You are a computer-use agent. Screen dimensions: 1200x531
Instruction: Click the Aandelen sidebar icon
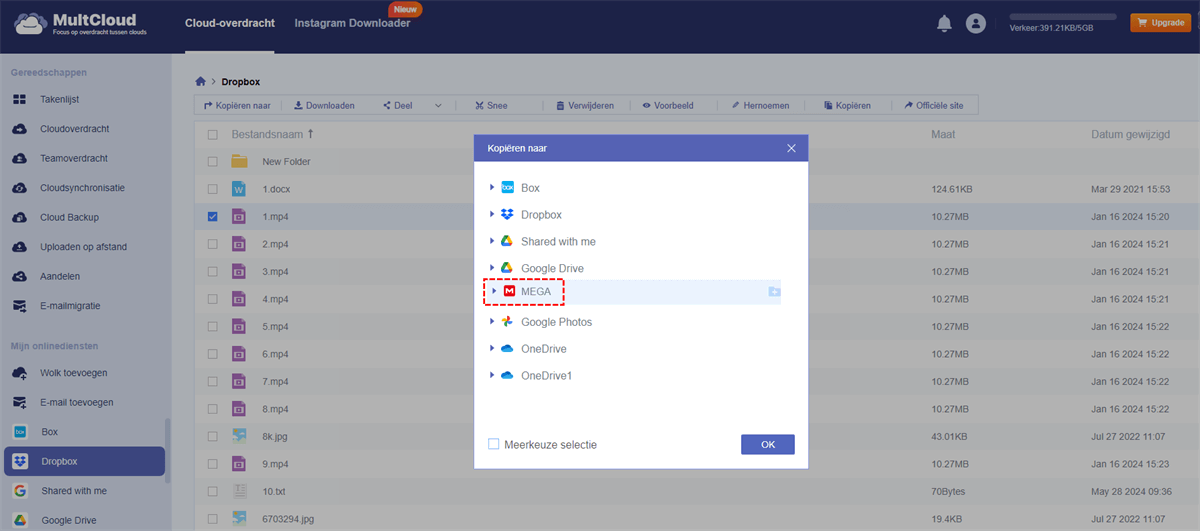(20, 276)
